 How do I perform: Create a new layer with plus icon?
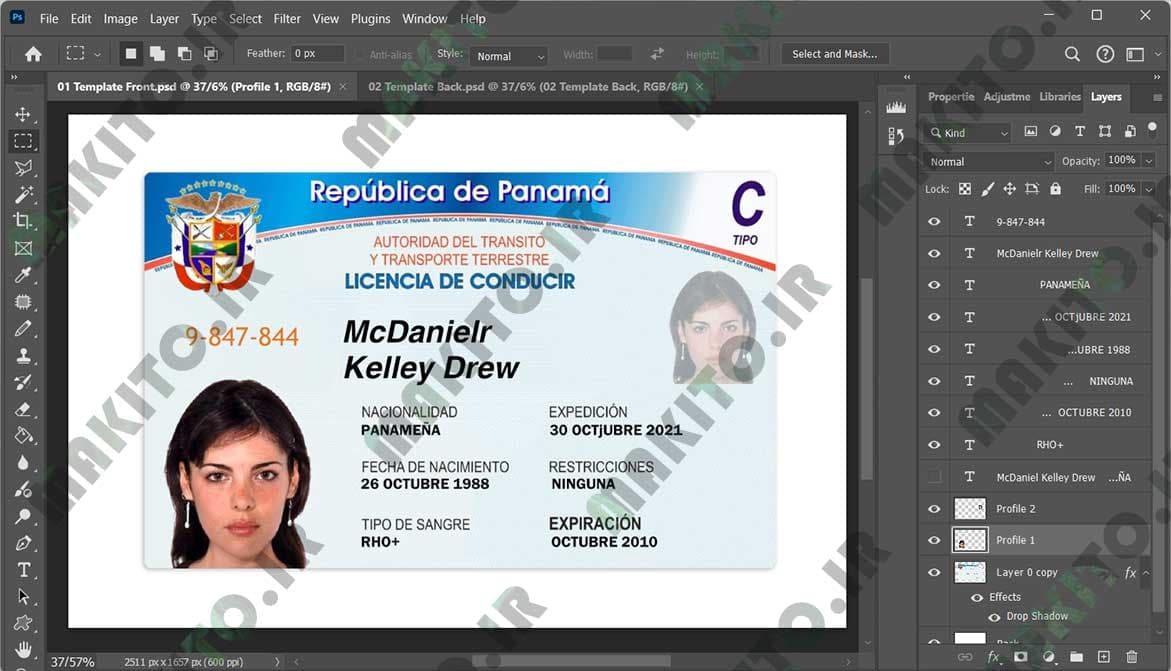click(x=1104, y=657)
